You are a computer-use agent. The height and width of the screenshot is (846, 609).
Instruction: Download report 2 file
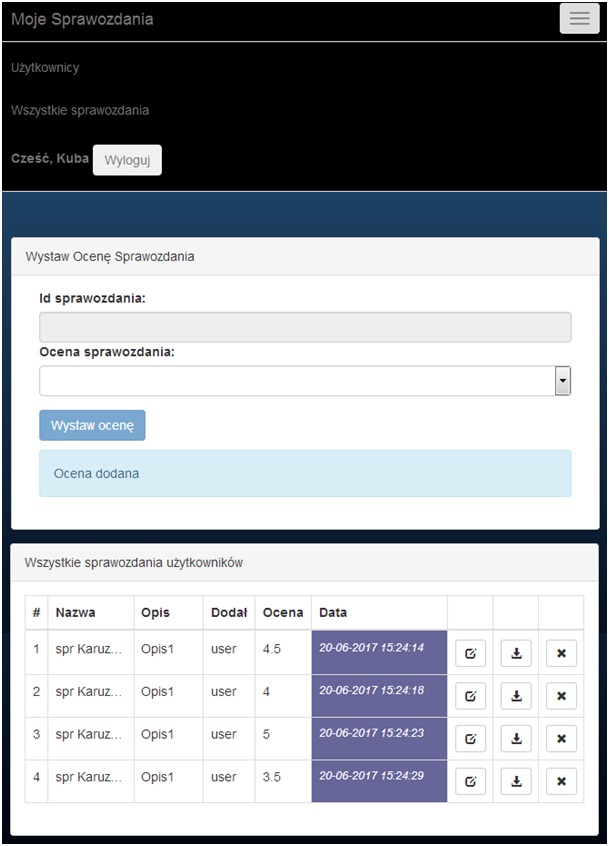click(516, 696)
